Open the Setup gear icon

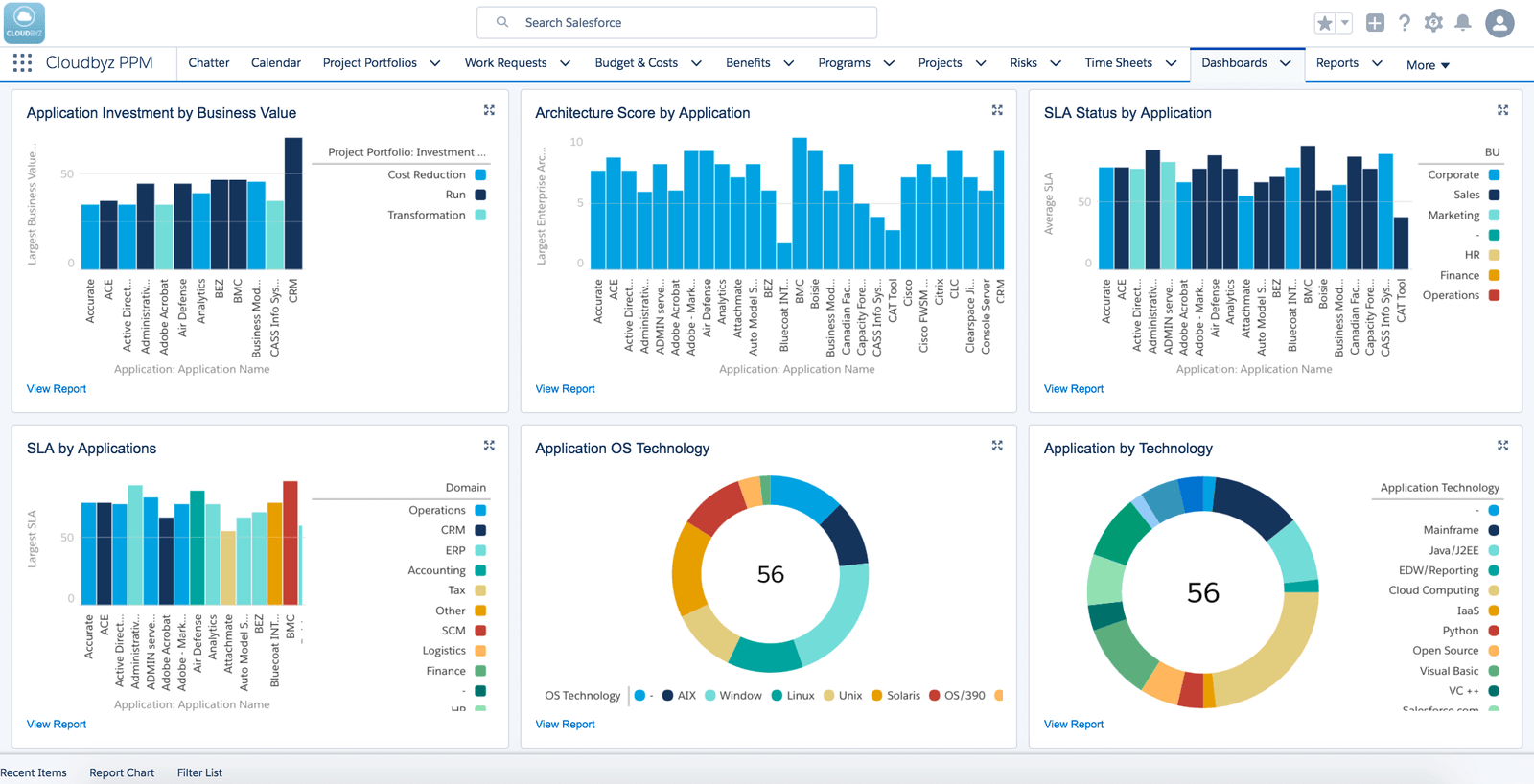point(1433,23)
